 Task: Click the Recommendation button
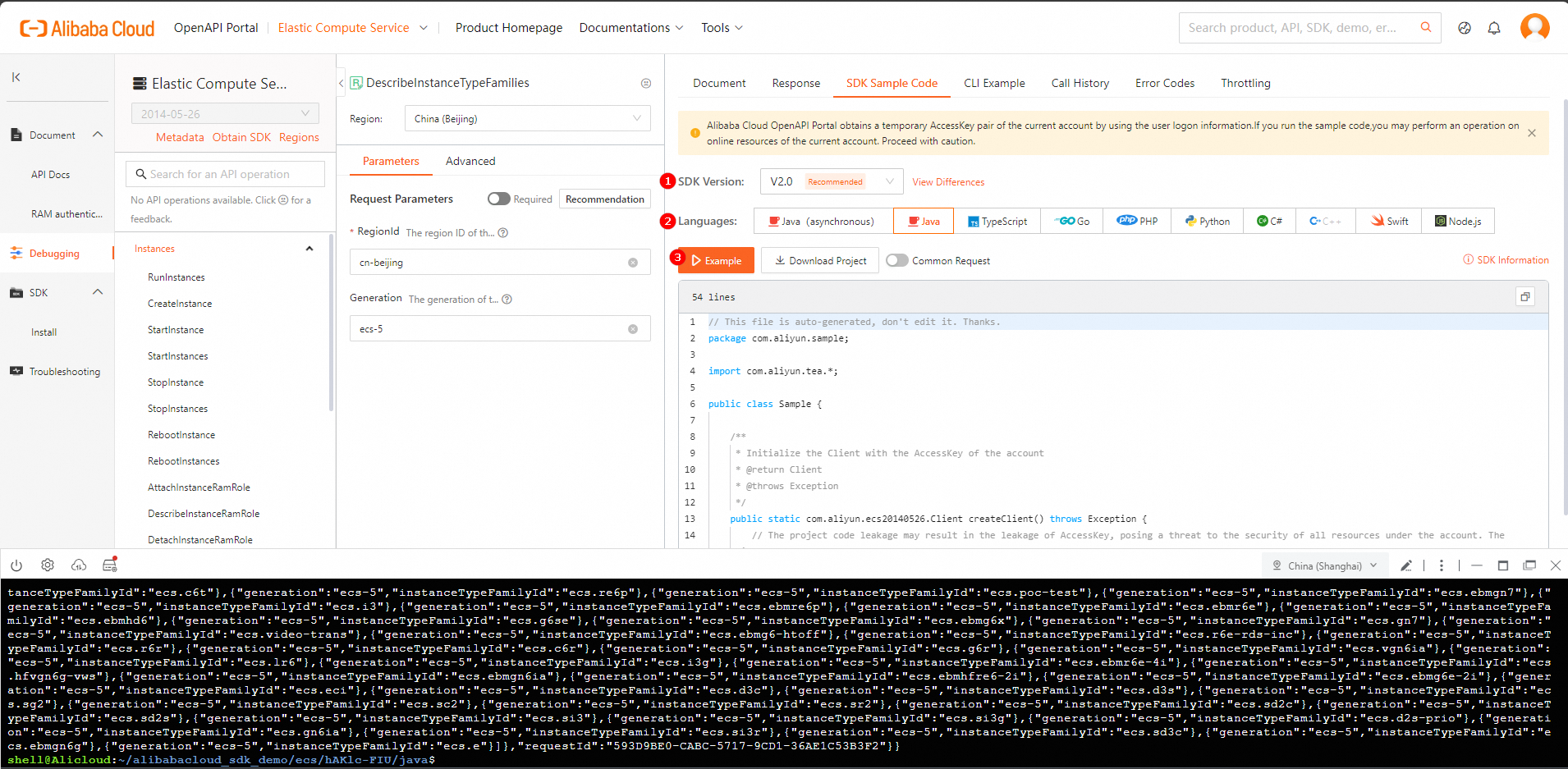605,199
